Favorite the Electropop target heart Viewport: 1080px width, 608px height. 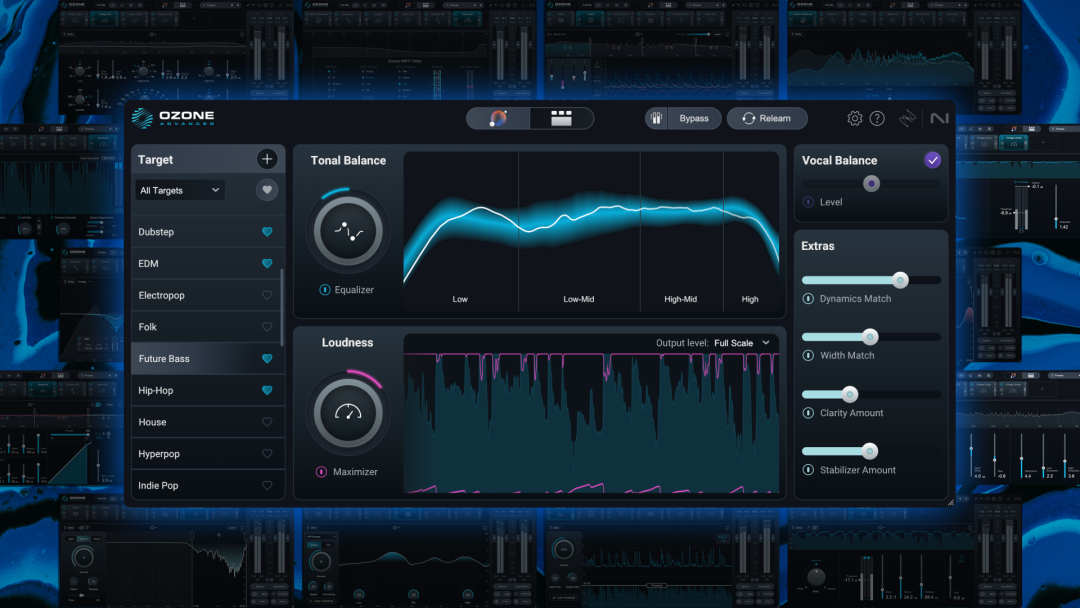pos(267,295)
